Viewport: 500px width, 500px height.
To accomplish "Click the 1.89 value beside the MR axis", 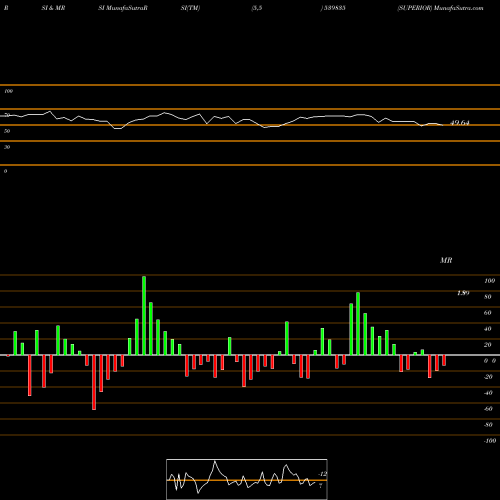I will point(463,293).
